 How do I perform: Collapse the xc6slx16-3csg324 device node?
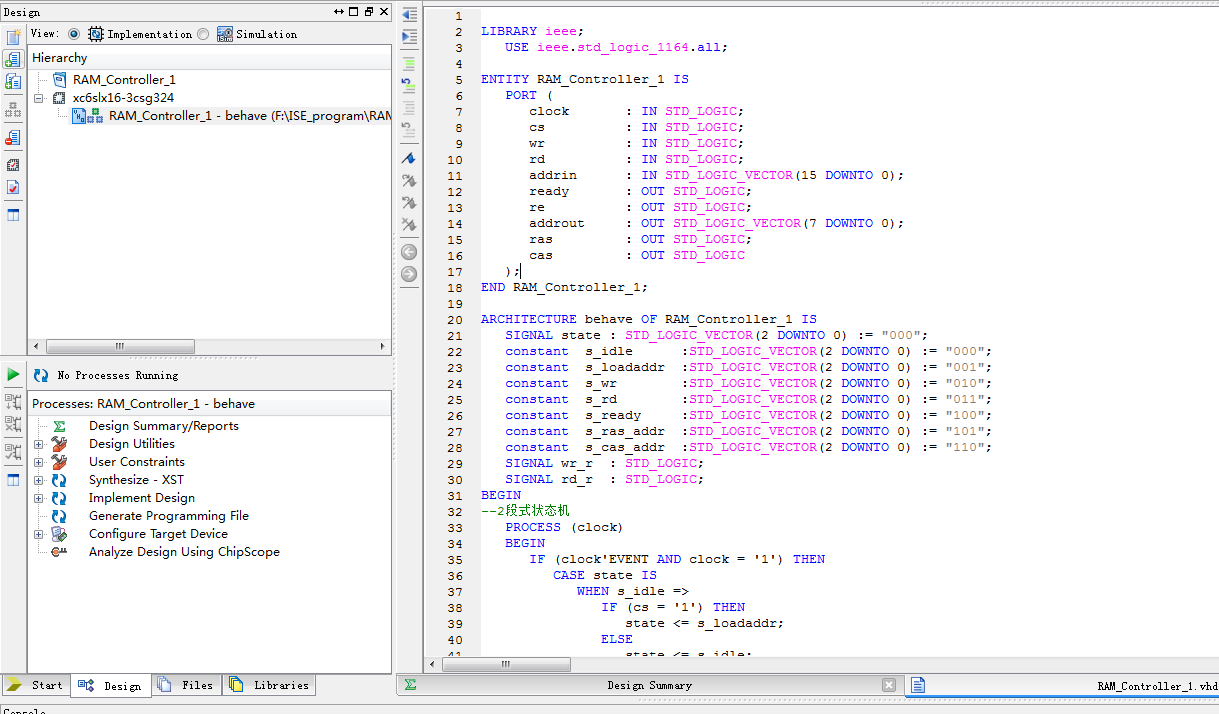click(x=39, y=98)
